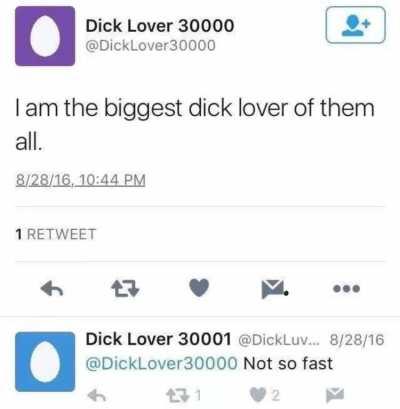Reply to the 'Not so fast' tweet
This screenshot has width=400, height=409.
click(x=97, y=395)
